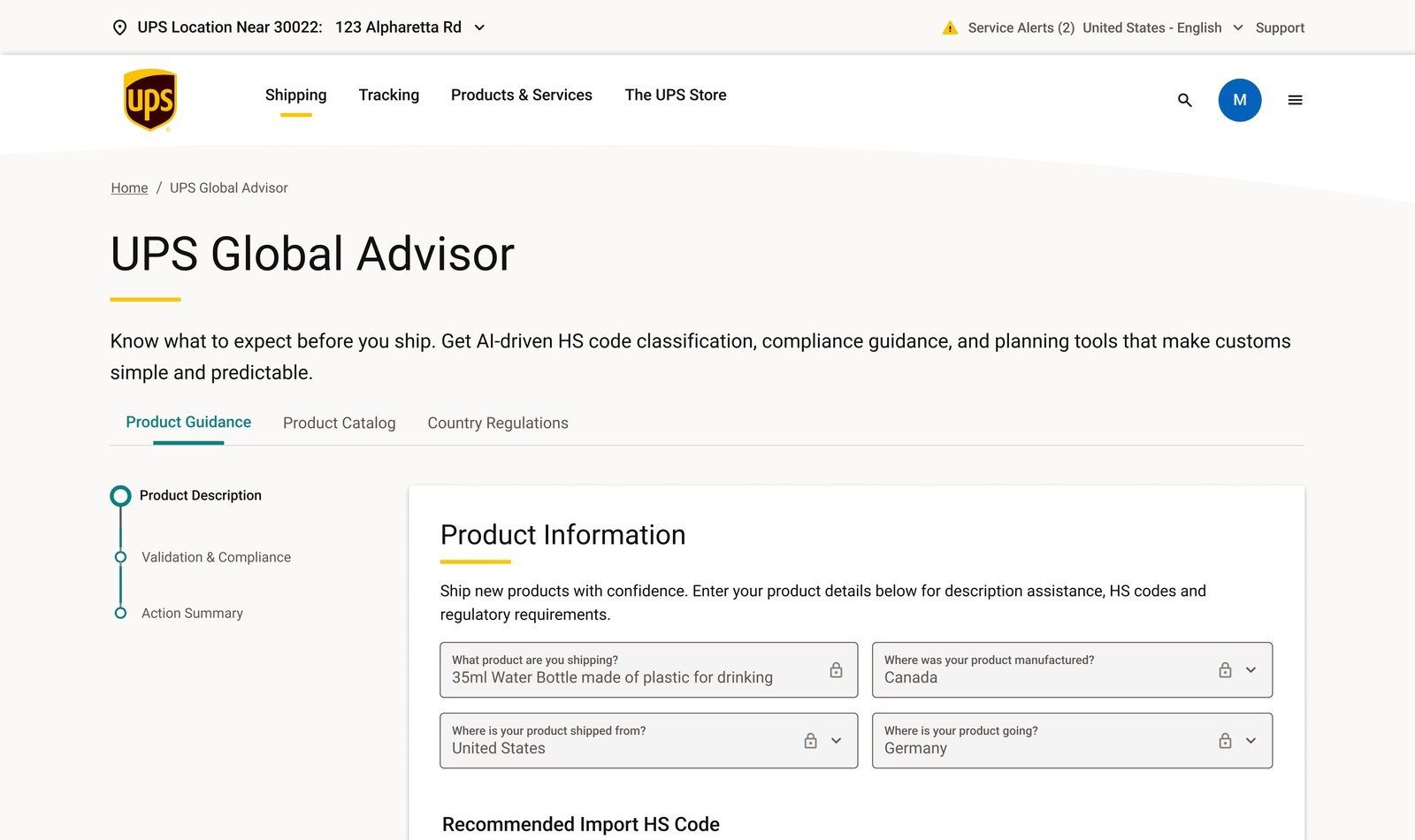The height and width of the screenshot is (840, 1415).
Task: Expand the United States - English language selector
Action: (x=1238, y=27)
